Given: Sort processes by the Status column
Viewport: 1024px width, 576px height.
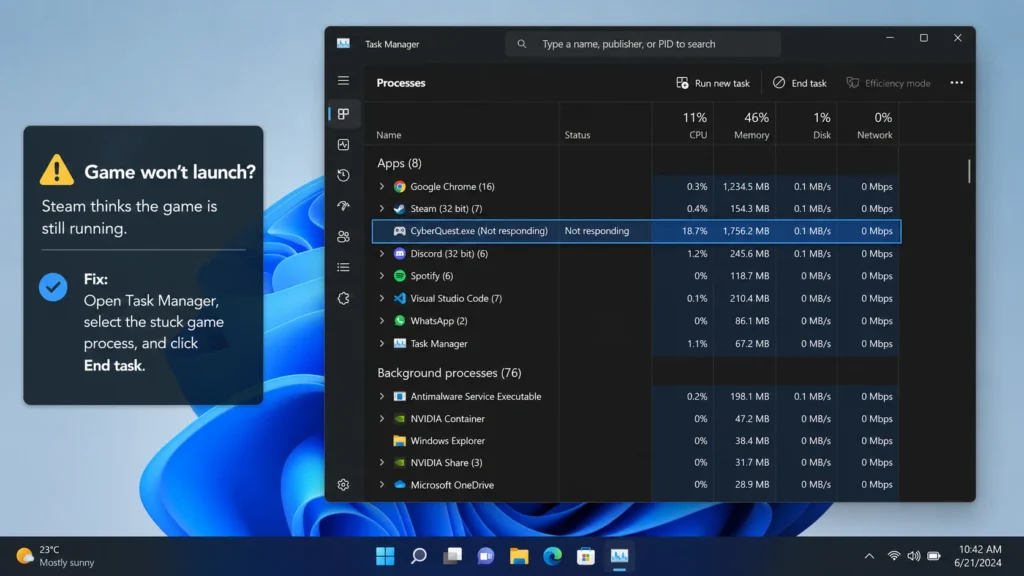Looking at the screenshot, I should click(x=577, y=135).
